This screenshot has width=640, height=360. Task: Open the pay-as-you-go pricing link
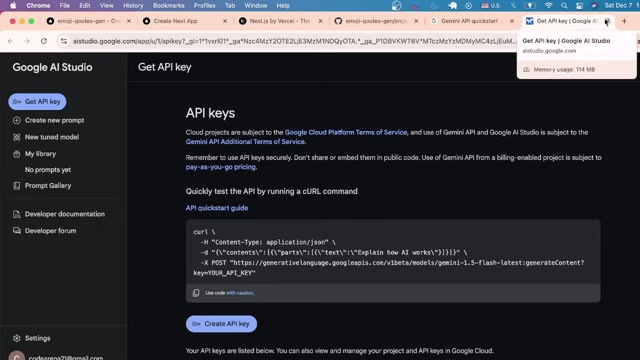[x=221, y=167]
